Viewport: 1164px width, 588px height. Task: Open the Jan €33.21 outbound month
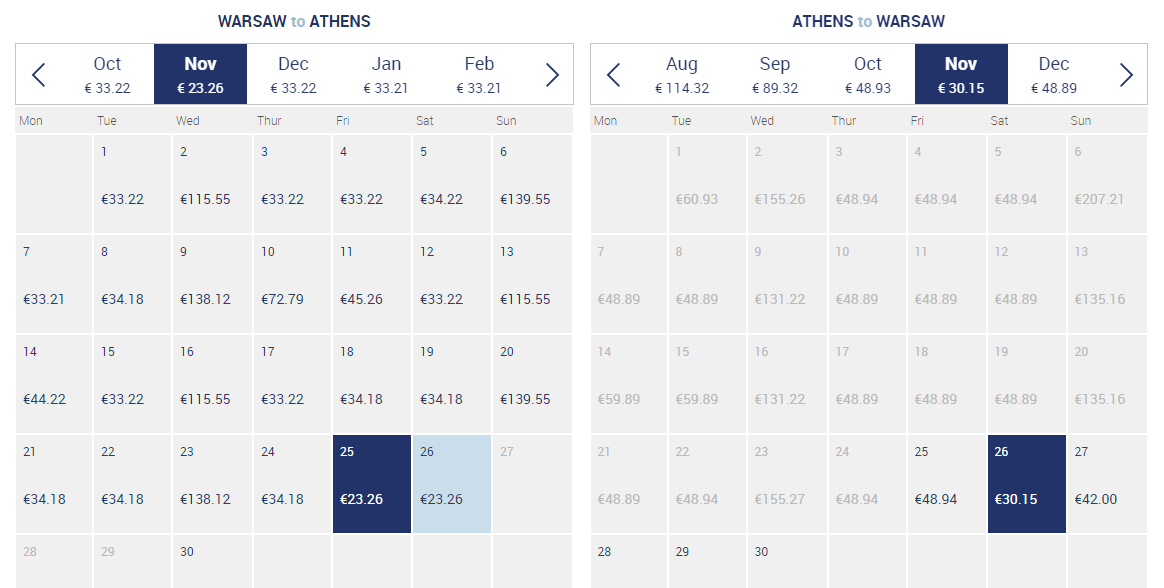pos(386,74)
